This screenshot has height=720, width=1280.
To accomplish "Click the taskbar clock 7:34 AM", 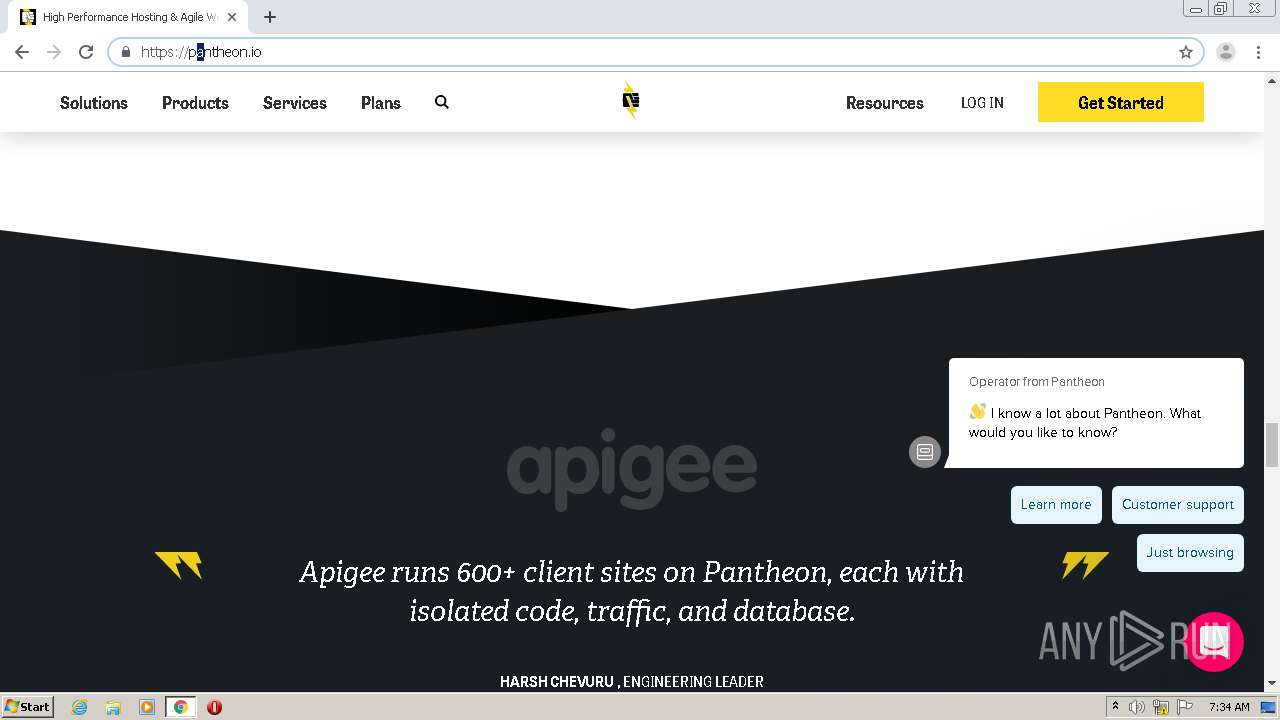I will (x=1229, y=707).
